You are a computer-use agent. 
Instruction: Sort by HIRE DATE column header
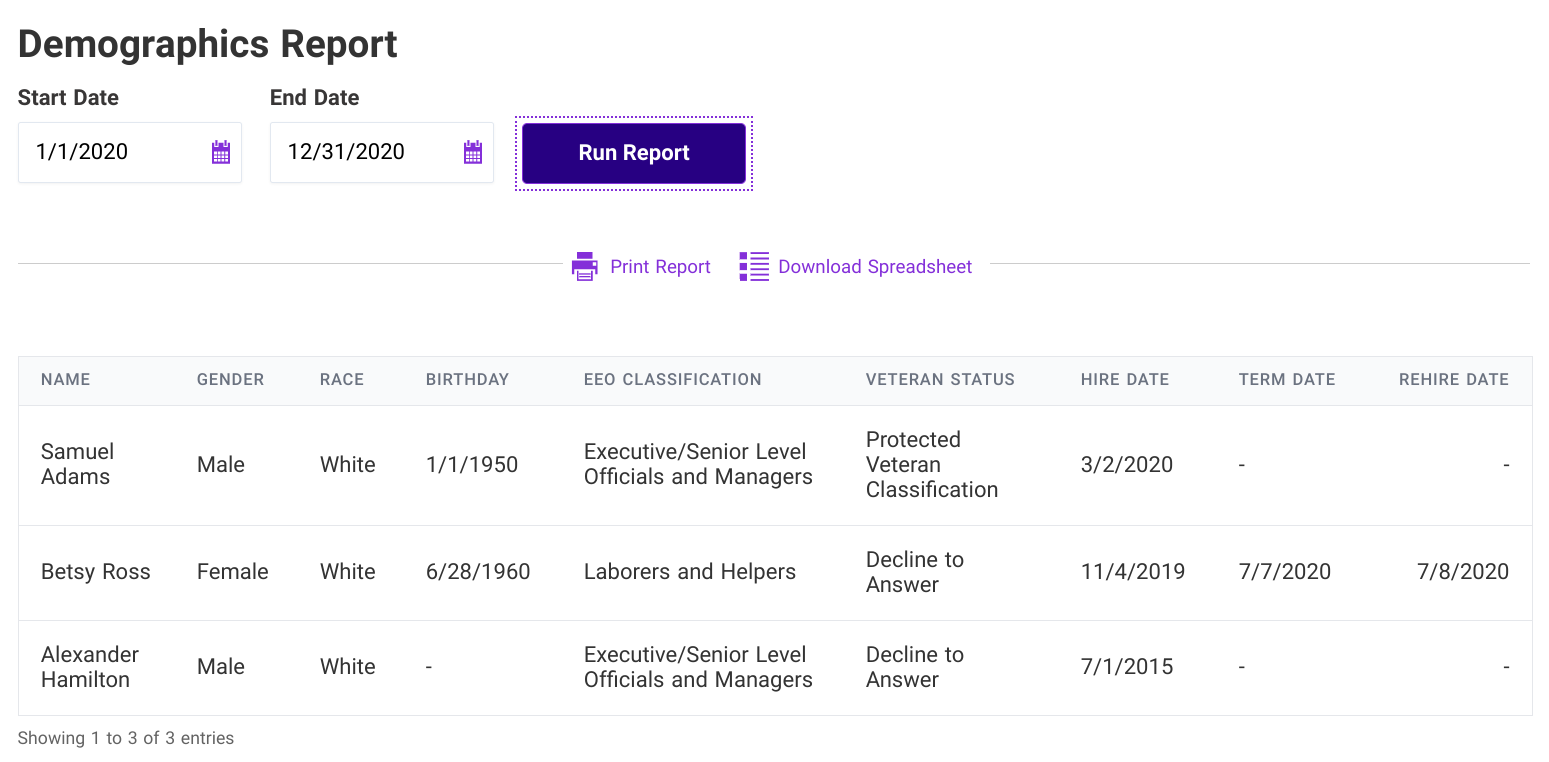[x=1125, y=380]
